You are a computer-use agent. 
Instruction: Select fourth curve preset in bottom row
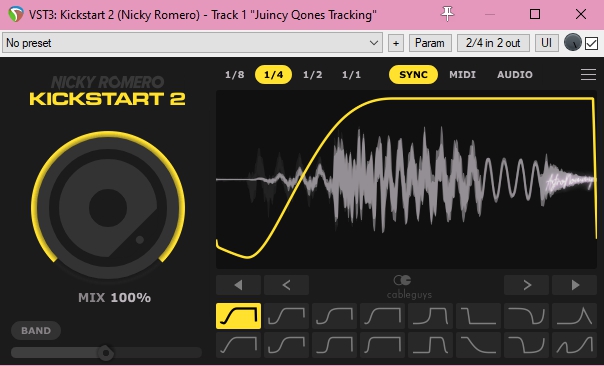pos(383,344)
